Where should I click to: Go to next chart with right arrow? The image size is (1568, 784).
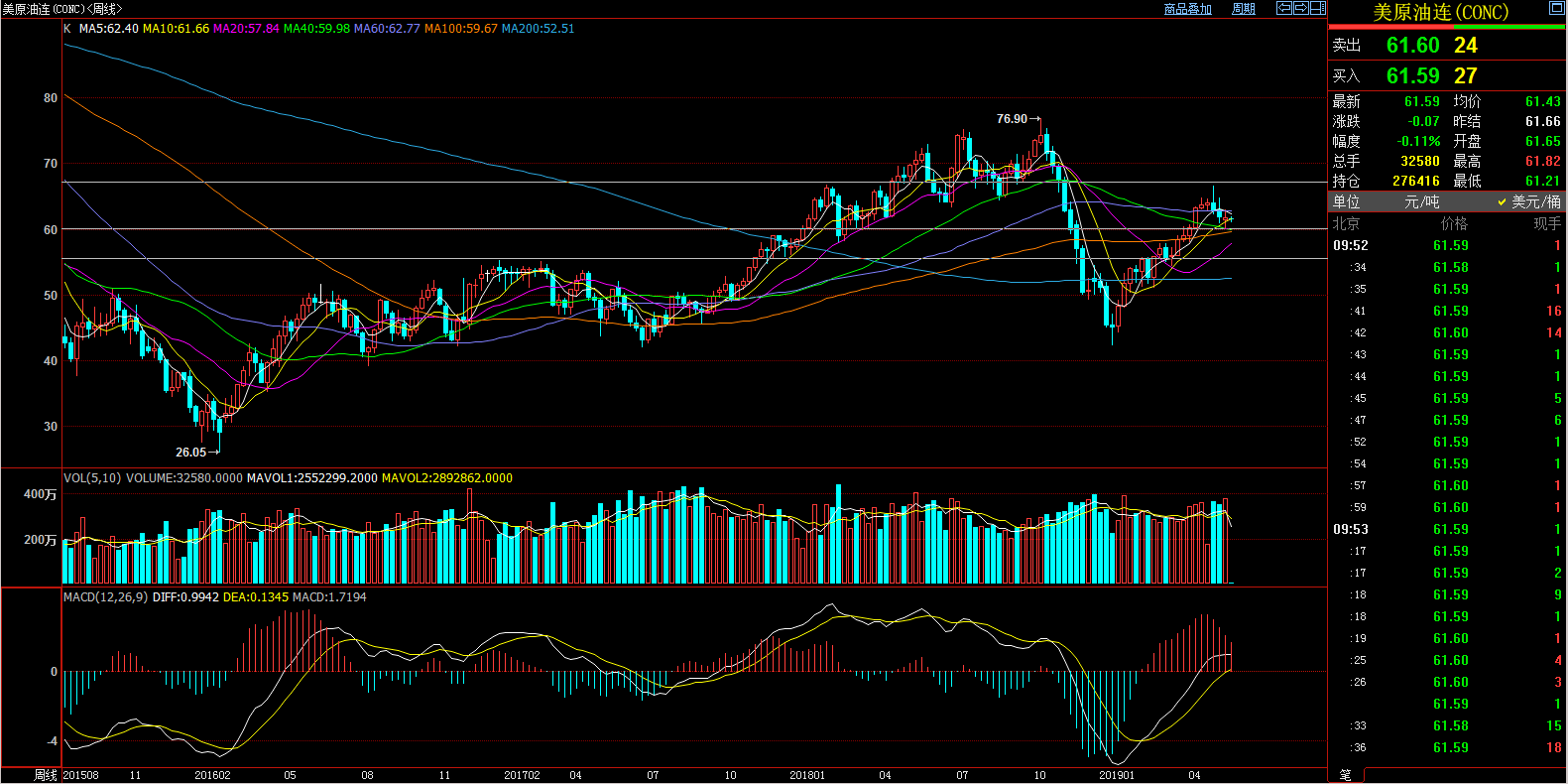click(1300, 8)
